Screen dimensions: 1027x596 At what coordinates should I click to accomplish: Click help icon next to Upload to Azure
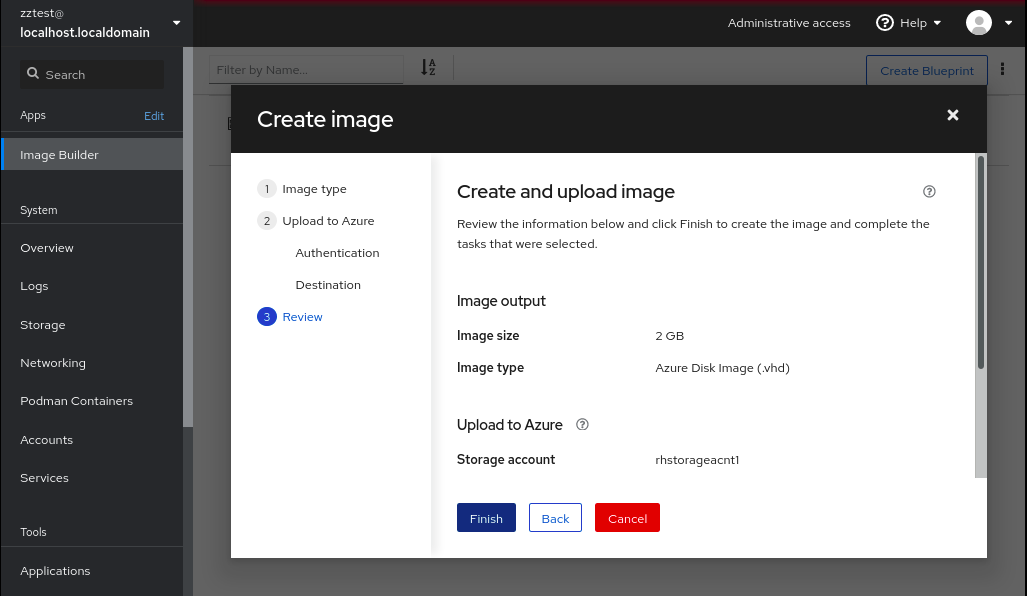click(x=583, y=425)
